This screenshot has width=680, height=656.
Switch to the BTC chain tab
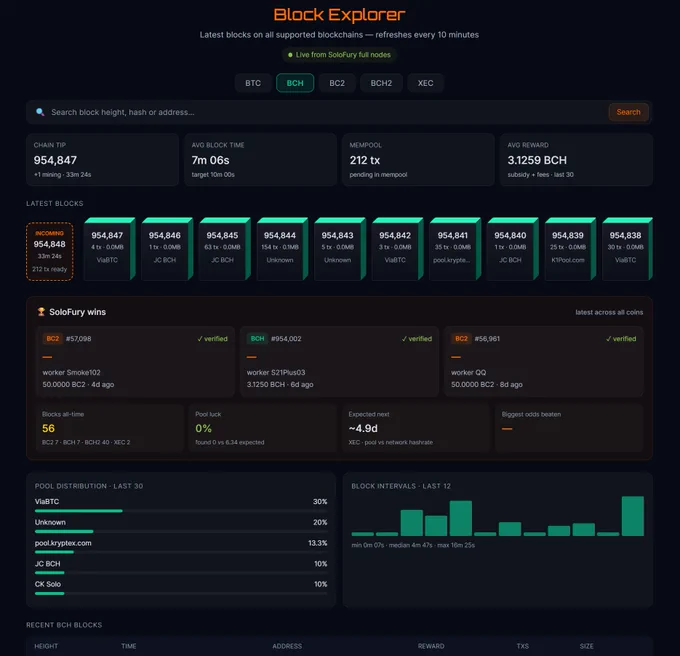tap(253, 83)
